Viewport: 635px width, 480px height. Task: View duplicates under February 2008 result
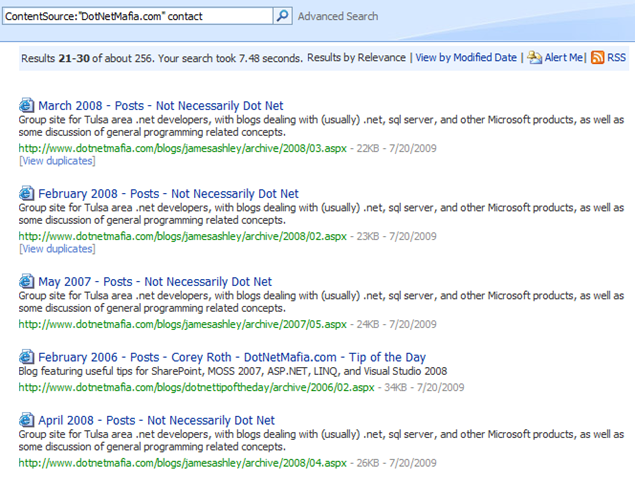pyautogui.click(x=57, y=249)
